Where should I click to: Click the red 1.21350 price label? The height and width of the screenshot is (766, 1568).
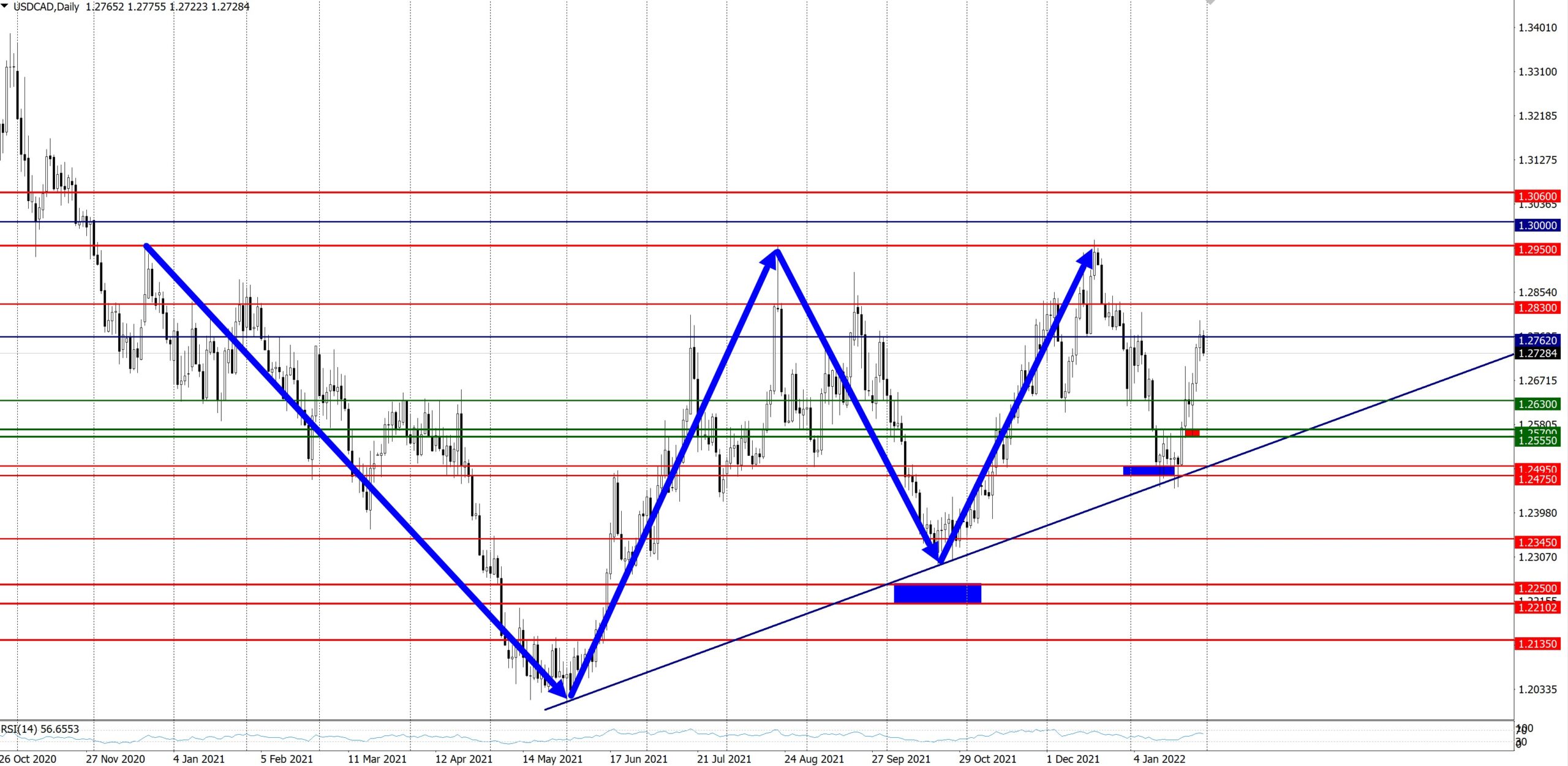coord(1537,643)
